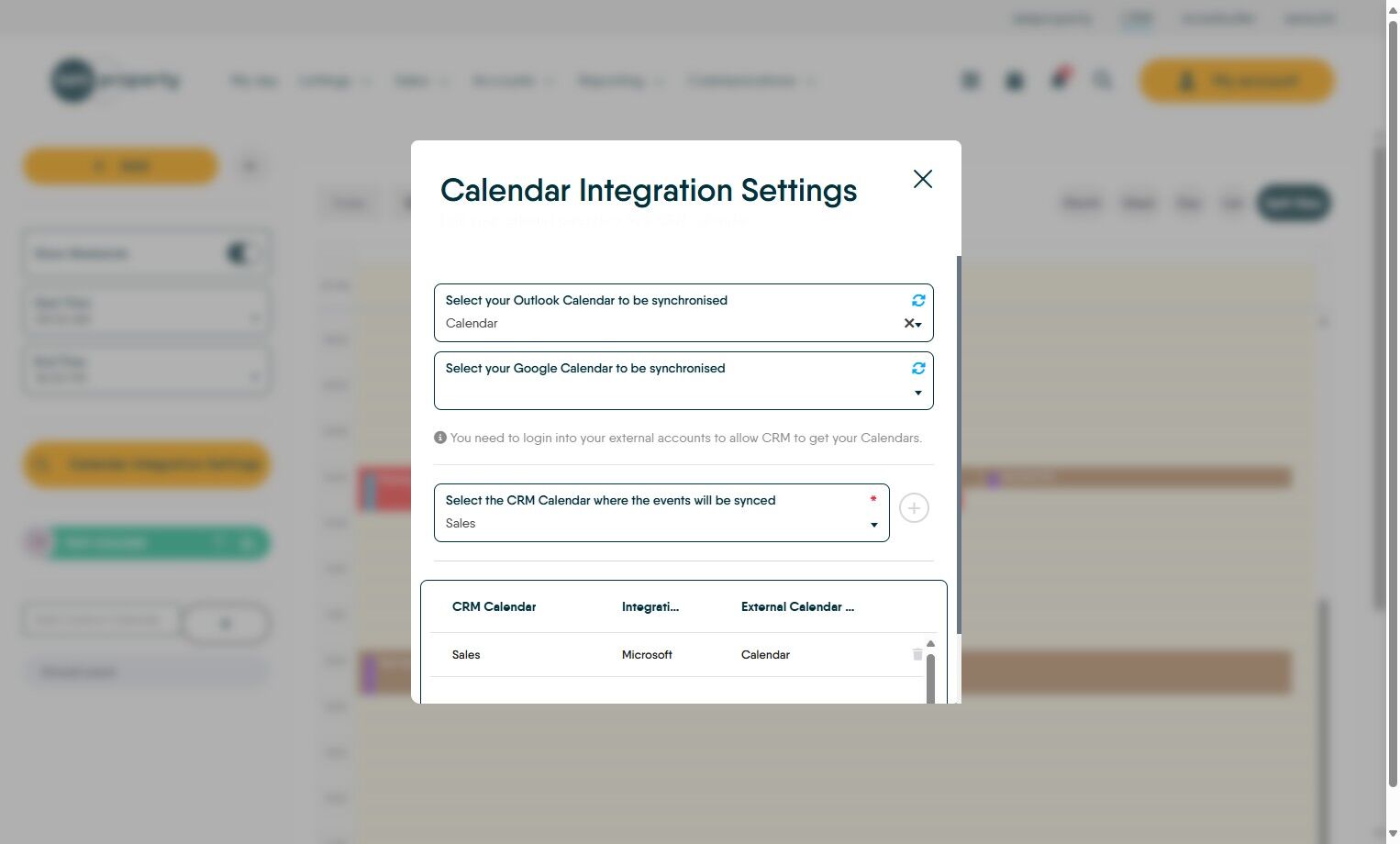Close the Calendar Integration Settings dialog
This screenshot has width=1400, height=844.
coord(923,179)
